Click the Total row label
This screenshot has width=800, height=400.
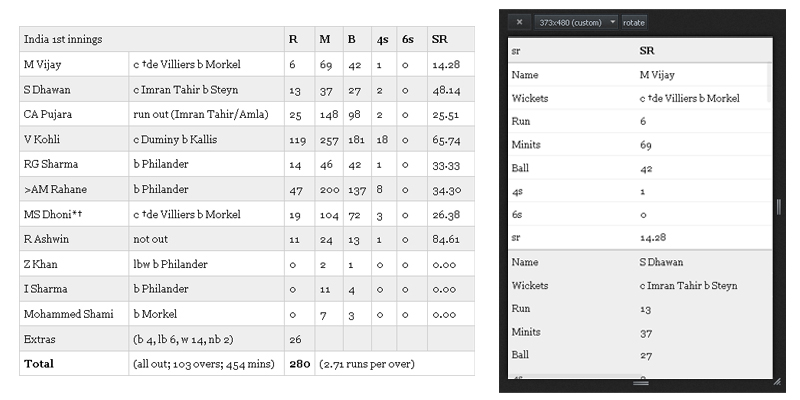pos(74,364)
